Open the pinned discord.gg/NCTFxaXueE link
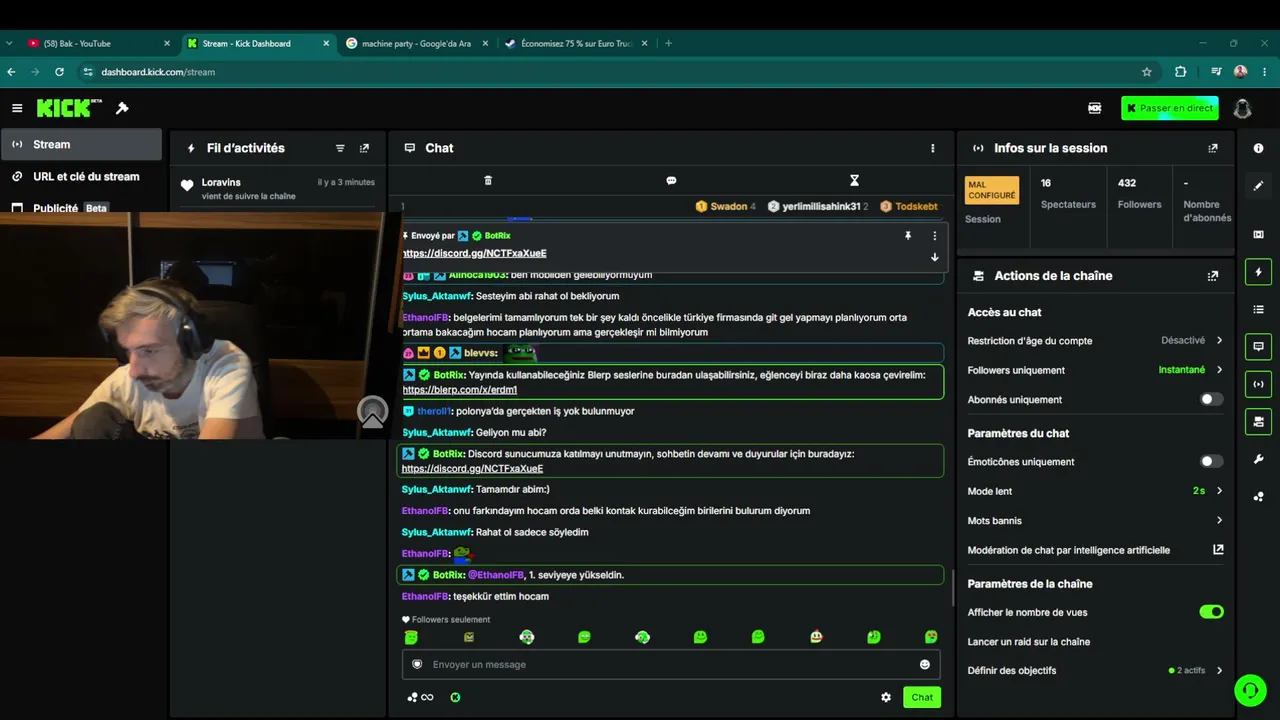This screenshot has height=720, width=1280. tap(474, 253)
